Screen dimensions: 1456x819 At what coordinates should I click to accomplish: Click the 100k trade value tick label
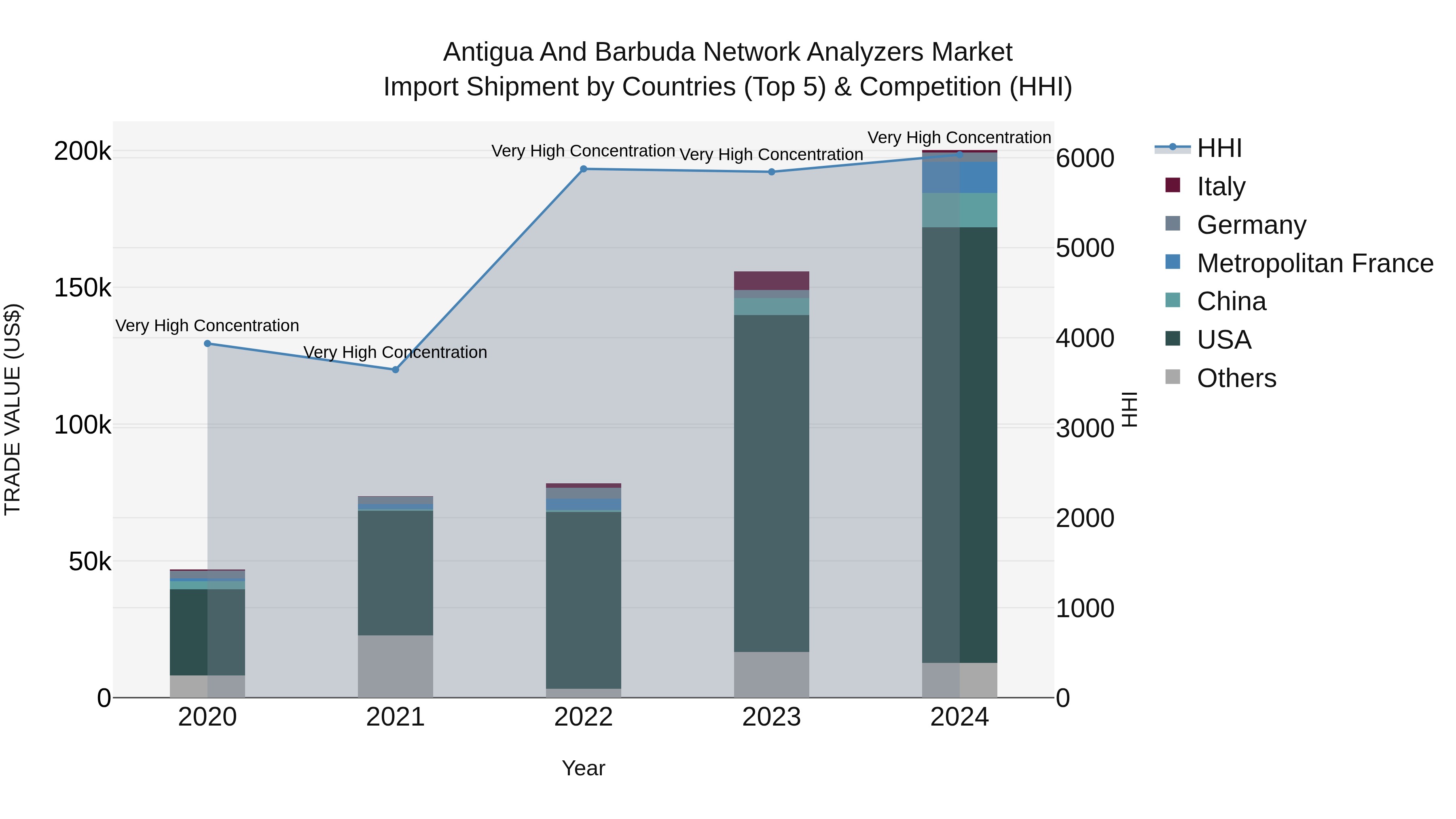(83, 425)
